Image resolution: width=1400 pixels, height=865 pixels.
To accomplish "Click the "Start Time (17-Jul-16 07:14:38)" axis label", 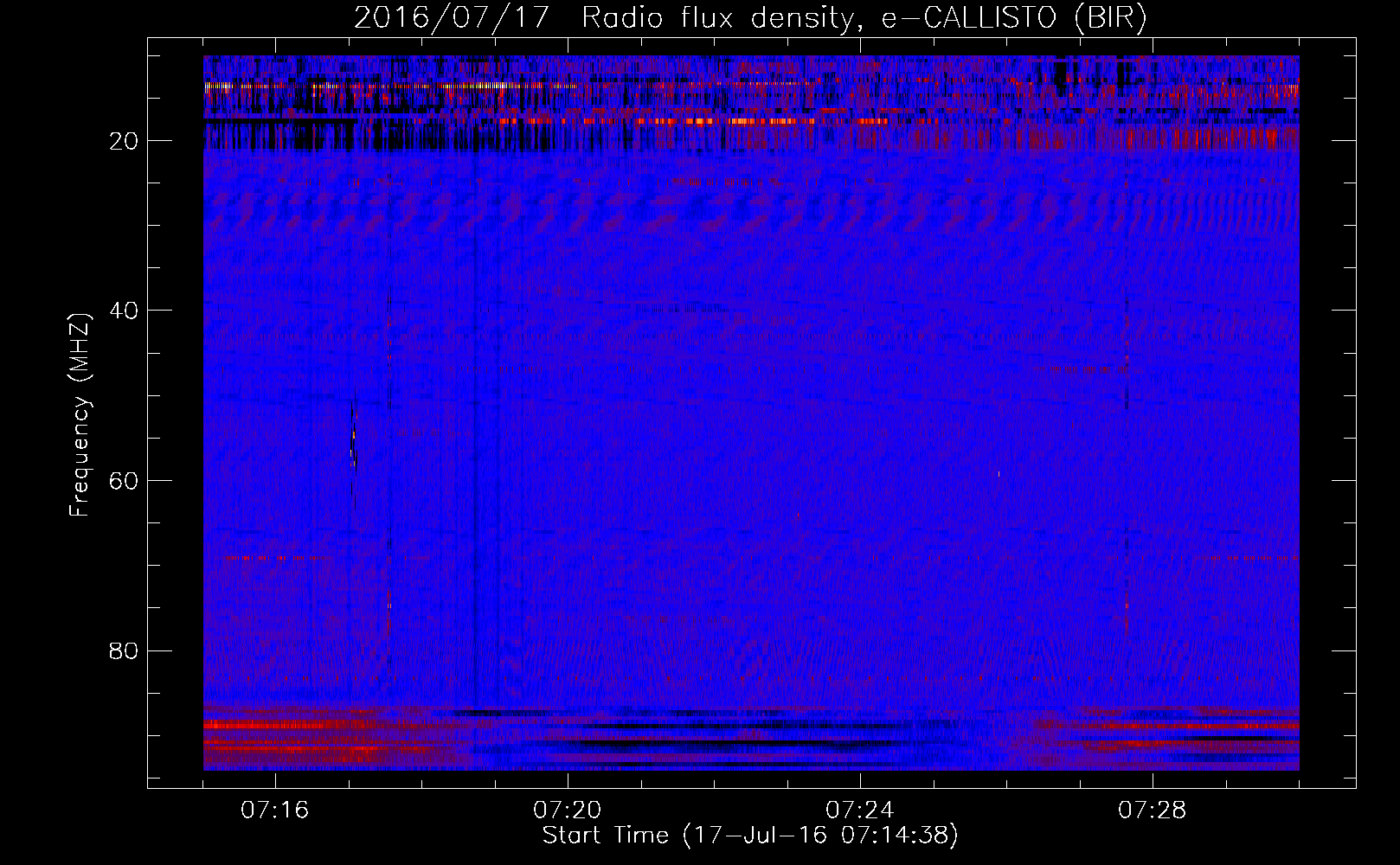I will coord(750,836).
